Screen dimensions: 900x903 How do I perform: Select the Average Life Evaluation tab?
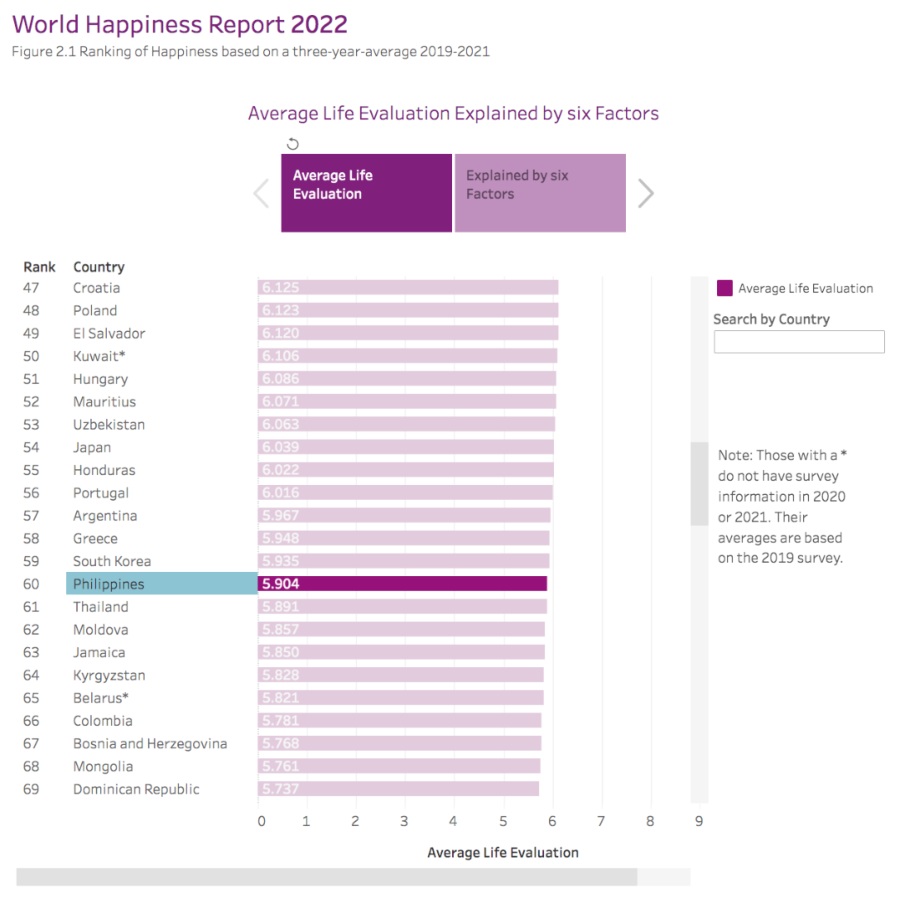click(x=366, y=193)
